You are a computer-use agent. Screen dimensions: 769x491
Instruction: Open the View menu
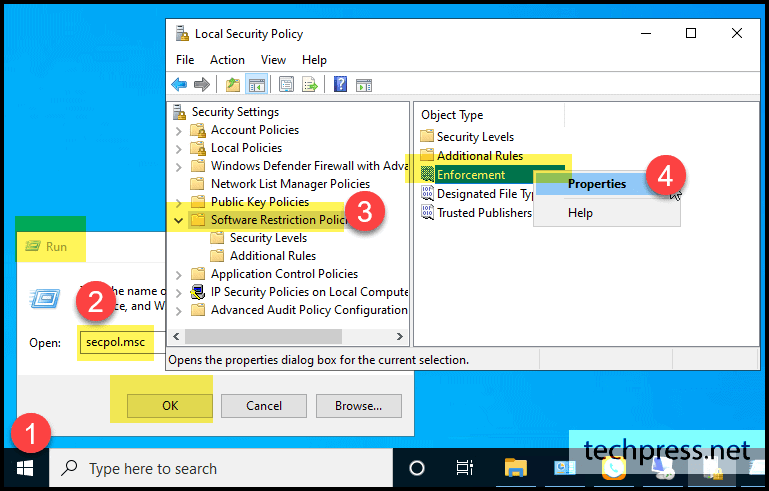click(x=273, y=60)
